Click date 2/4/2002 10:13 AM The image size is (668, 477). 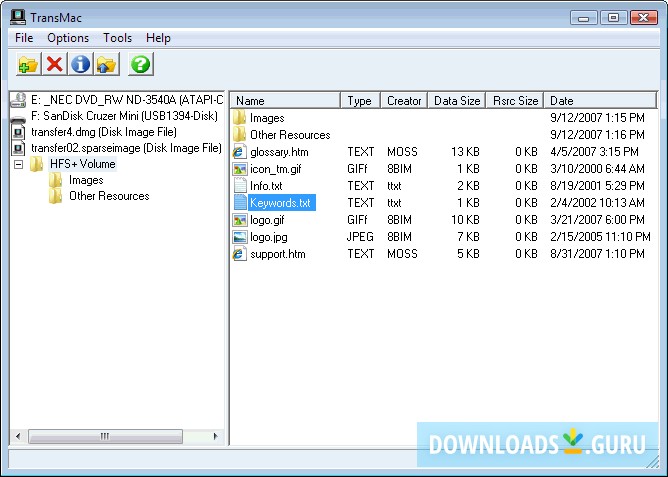597,203
